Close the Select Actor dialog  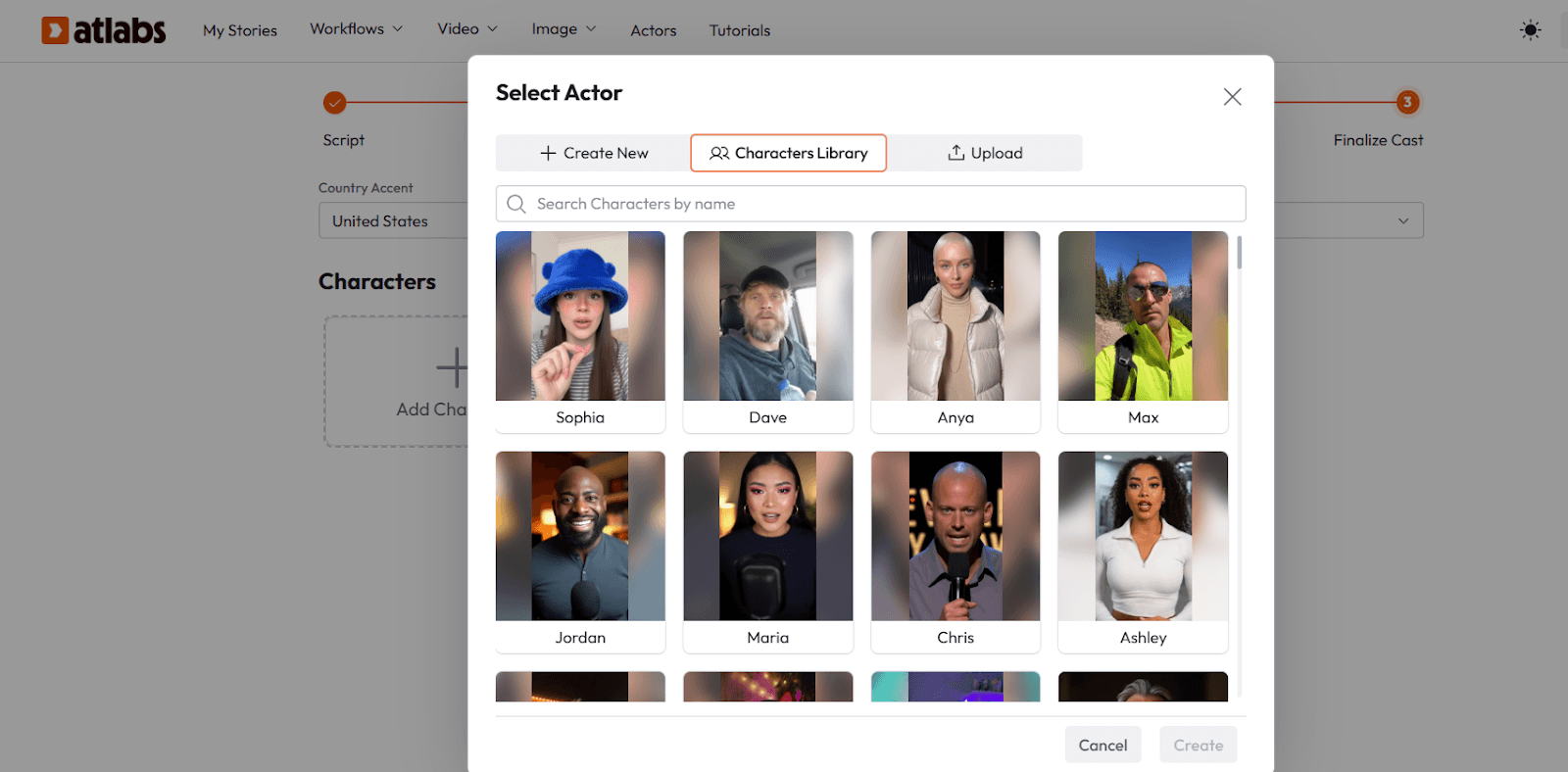click(1232, 96)
